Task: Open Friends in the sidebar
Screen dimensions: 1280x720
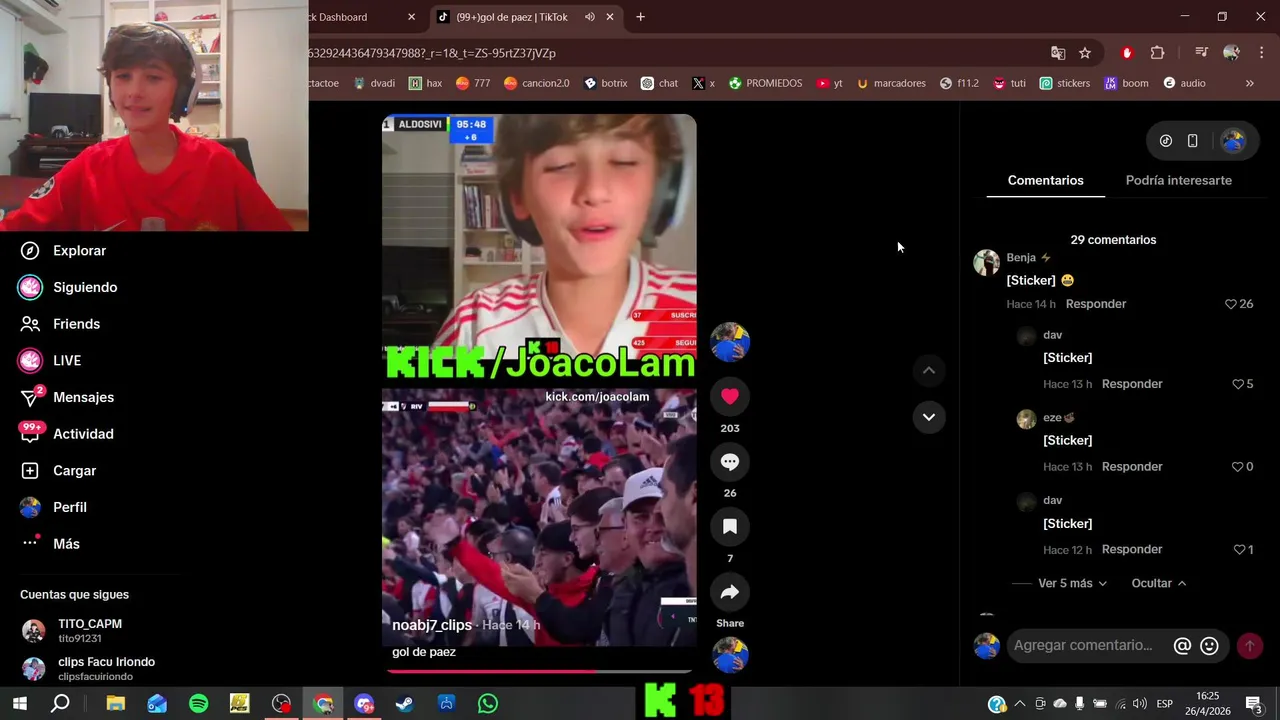Action: click(60, 324)
